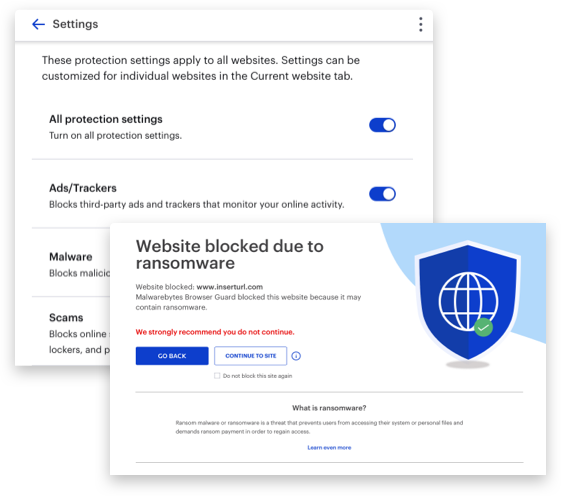Screen dimensions: 561x496
Task: Click Website blocked due to ransomware title
Action: [230, 254]
